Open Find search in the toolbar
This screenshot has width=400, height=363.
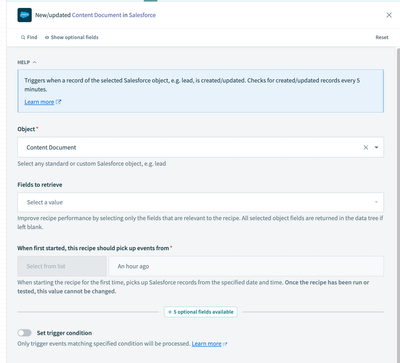29,37
